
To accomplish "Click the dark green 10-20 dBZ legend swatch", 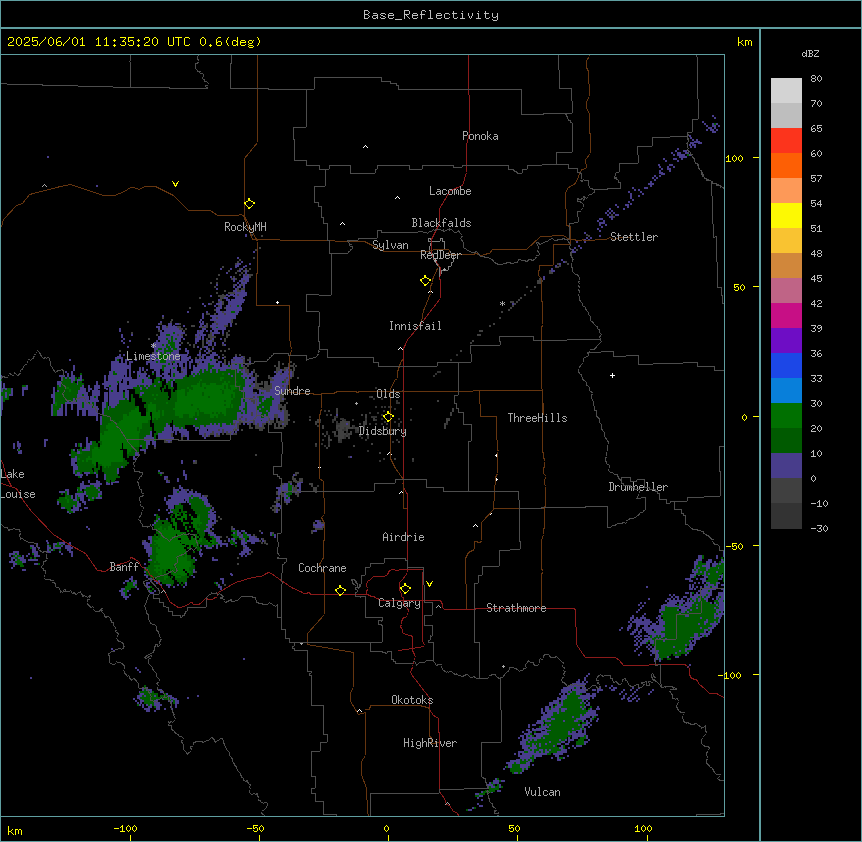I will (x=786, y=441).
